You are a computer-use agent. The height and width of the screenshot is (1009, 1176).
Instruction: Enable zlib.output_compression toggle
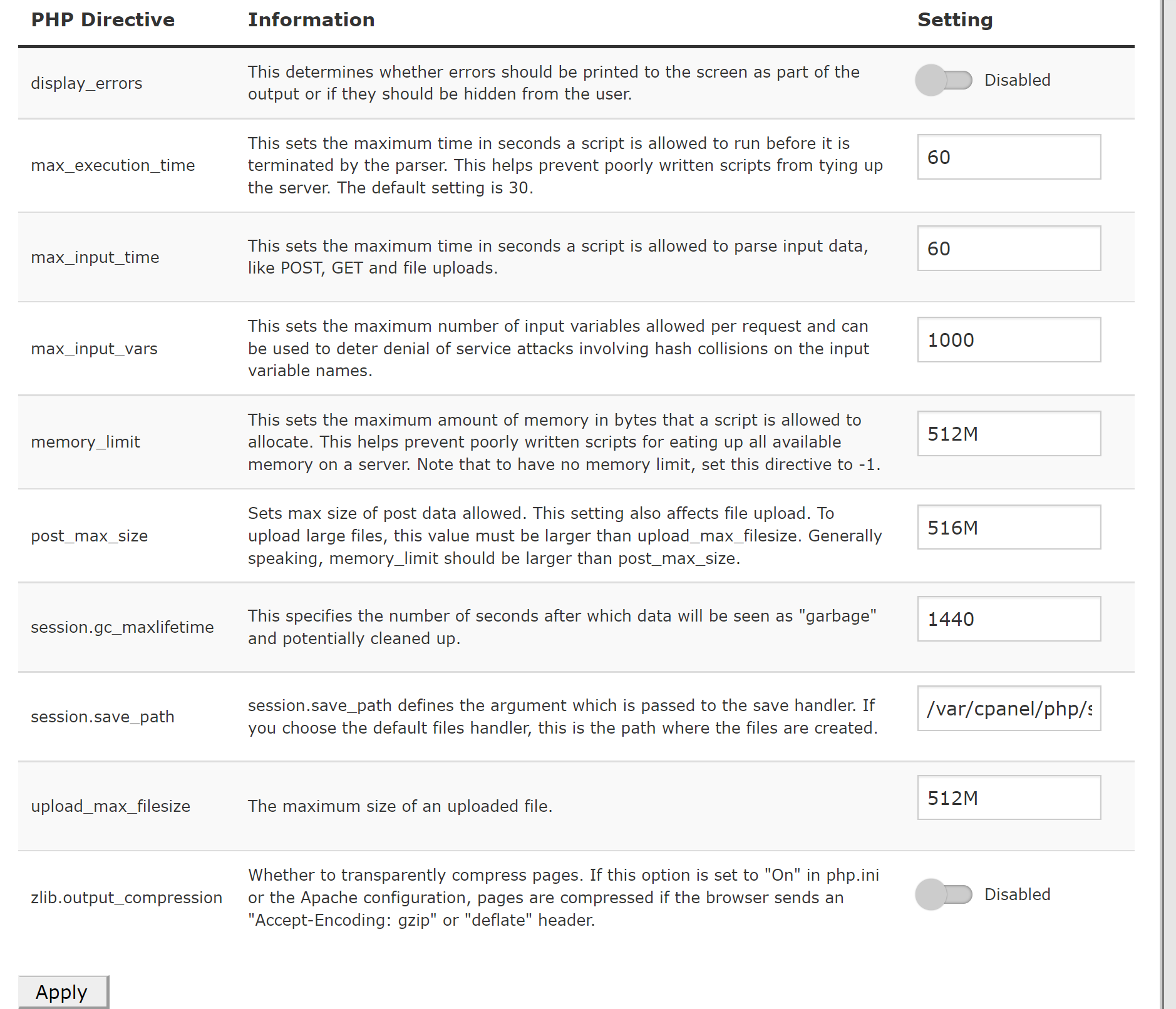click(x=943, y=894)
